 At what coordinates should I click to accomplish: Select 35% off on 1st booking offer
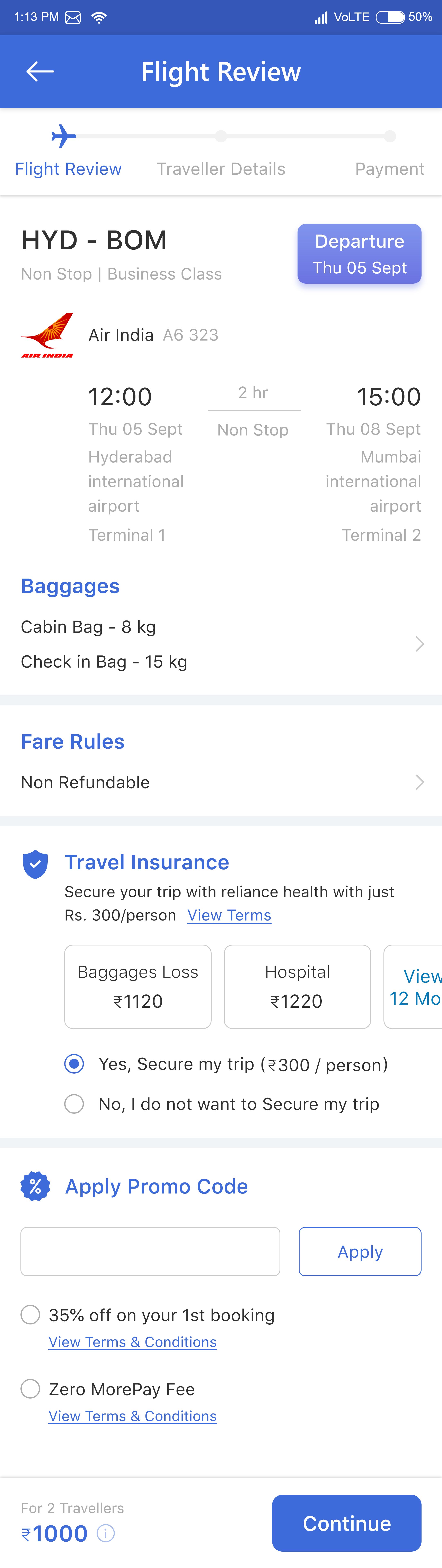[x=30, y=1315]
